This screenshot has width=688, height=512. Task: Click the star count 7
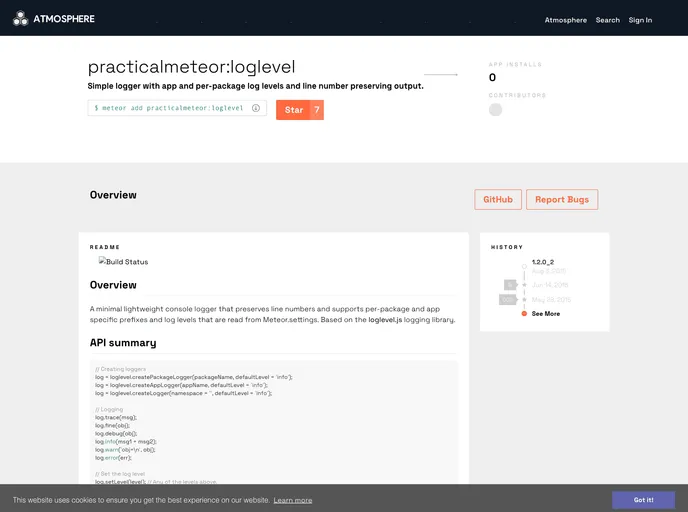[317, 110]
